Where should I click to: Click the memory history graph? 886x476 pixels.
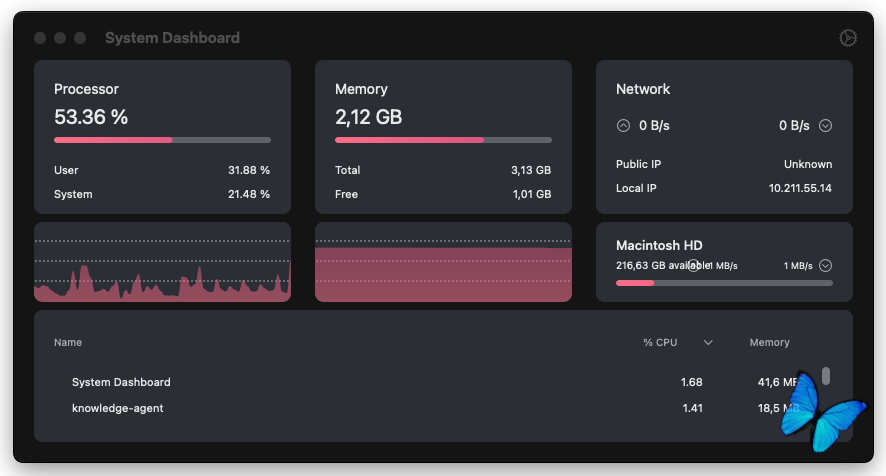pos(444,262)
